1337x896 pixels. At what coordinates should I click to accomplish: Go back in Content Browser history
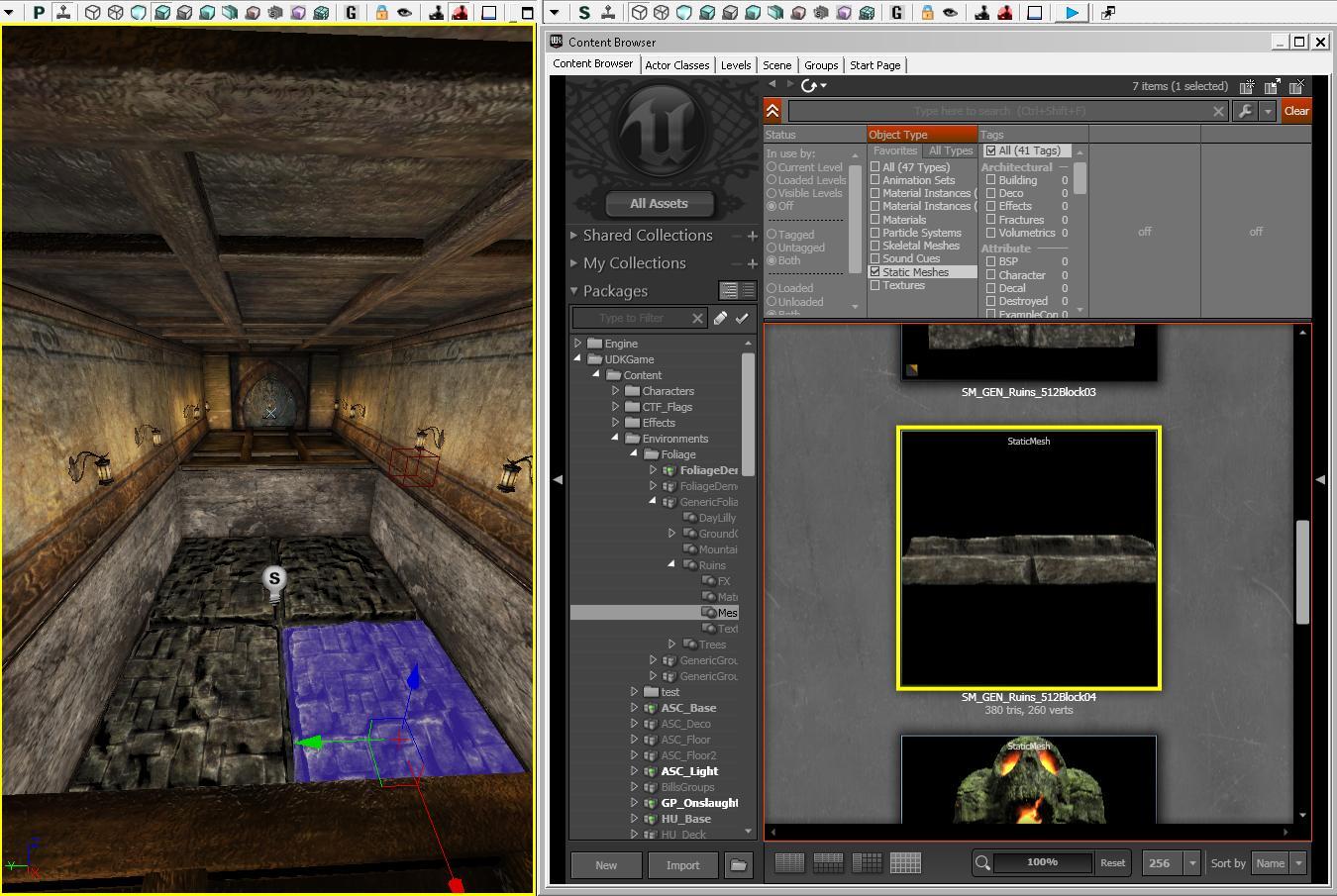(x=772, y=85)
